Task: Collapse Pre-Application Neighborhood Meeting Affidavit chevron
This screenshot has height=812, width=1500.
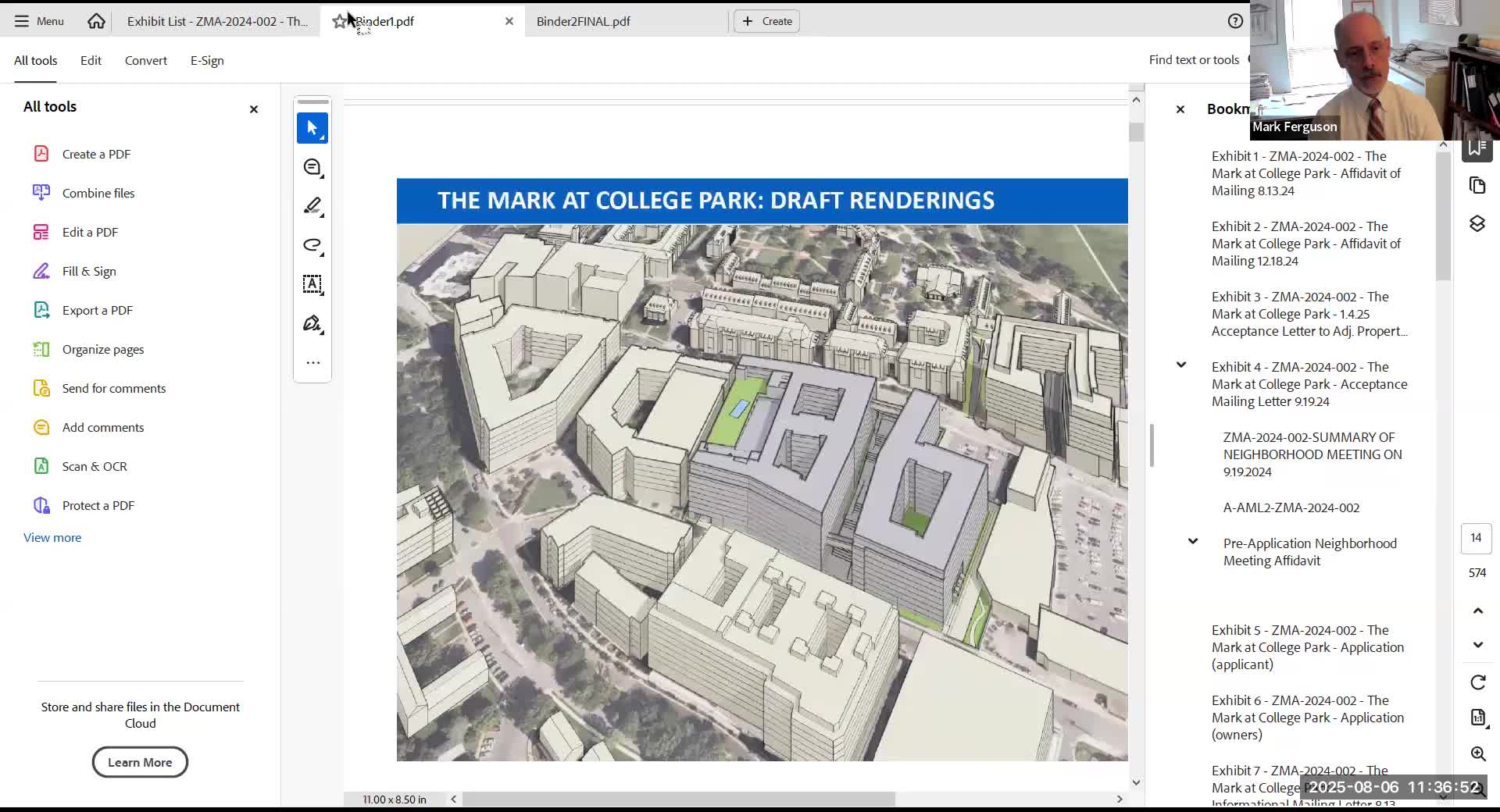Action: point(1193,541)
